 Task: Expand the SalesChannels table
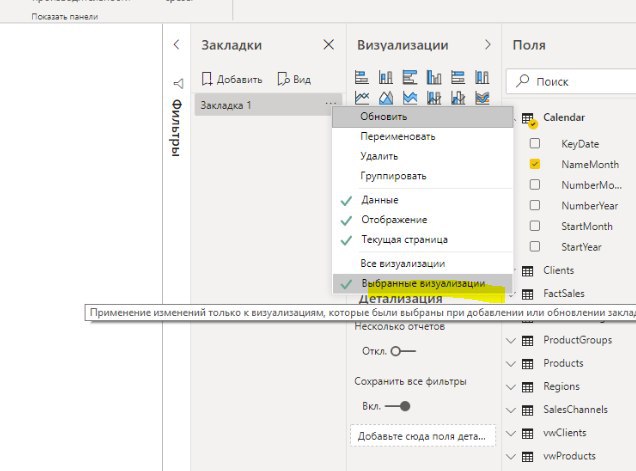point(511,410)
